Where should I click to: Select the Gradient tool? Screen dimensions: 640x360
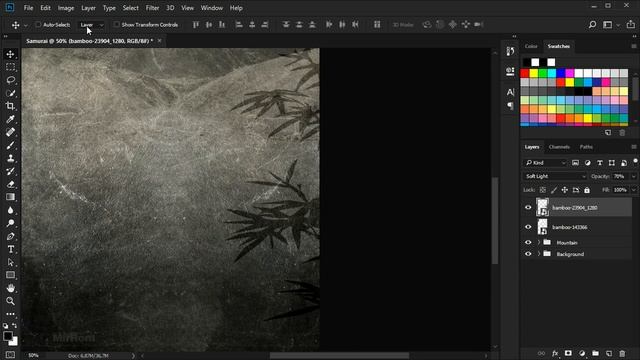11,197
